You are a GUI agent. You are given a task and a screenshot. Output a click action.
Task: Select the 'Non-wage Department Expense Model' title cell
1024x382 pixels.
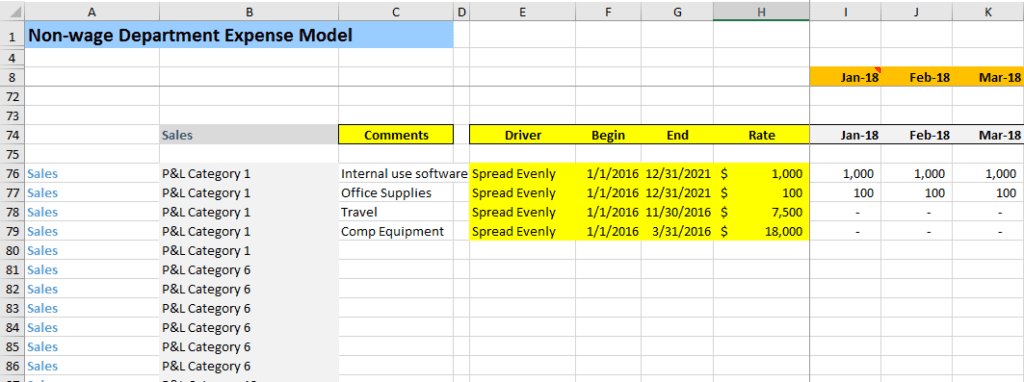coord(239,35)
